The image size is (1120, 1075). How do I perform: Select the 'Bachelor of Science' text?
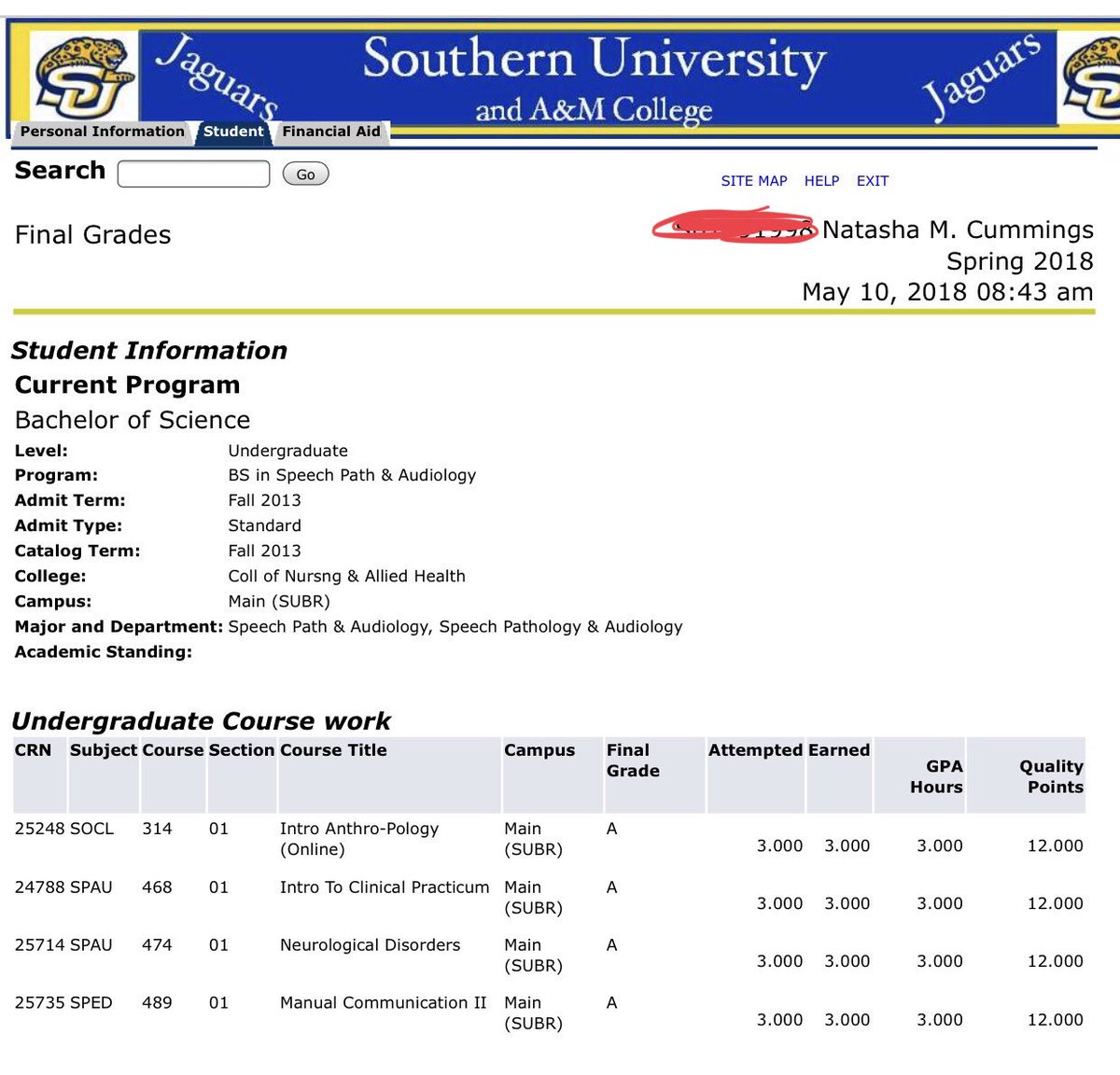(x=133, y=420)
